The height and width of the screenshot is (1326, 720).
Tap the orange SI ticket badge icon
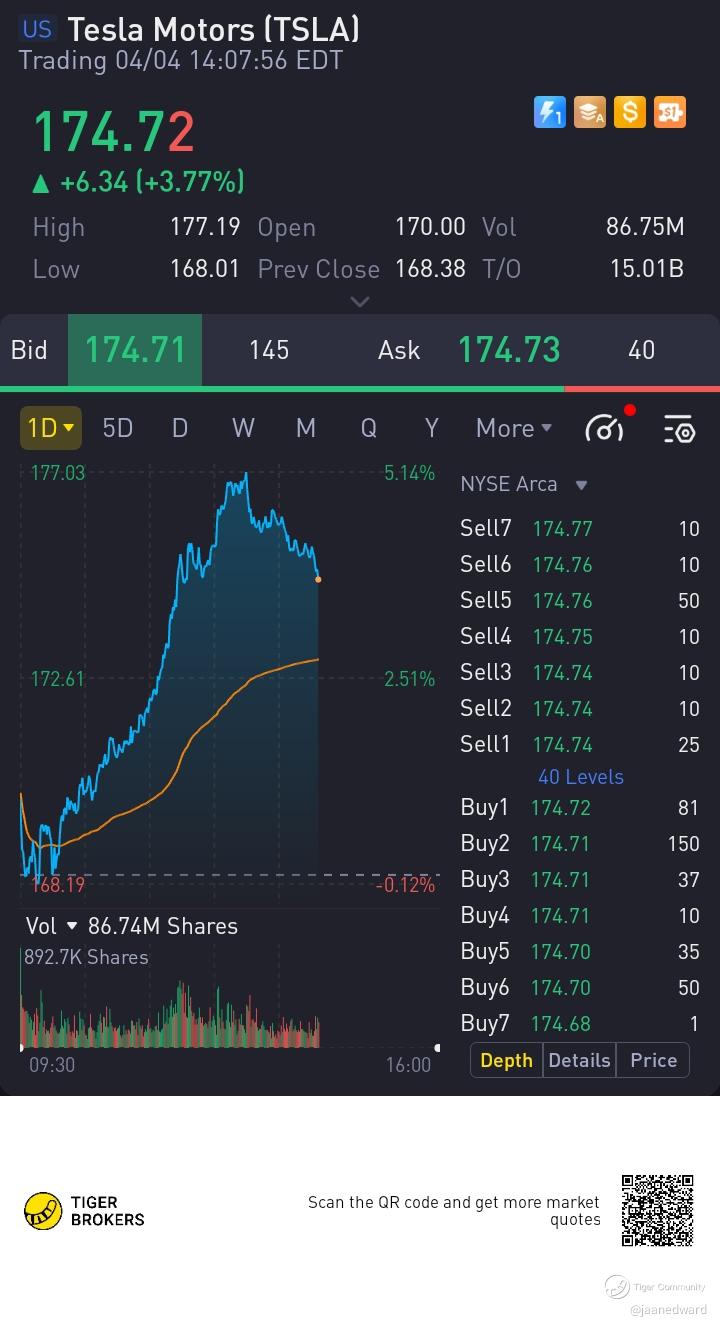pyautogui.click(x=670, y=112)
